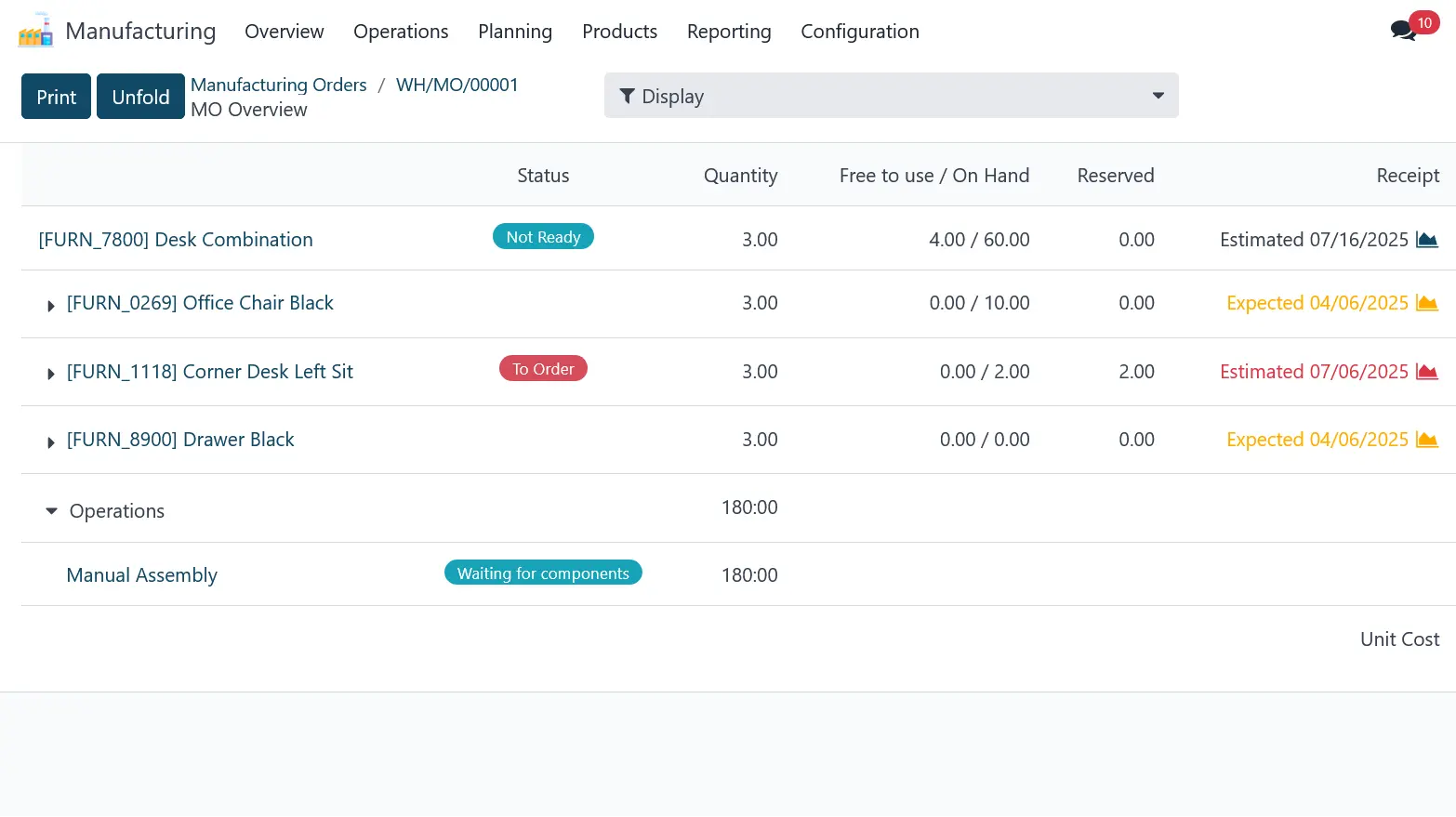The width and height of the screenshot is (1456, 817).
Task: Open the chat messages icon
Action: [1403, 31]
